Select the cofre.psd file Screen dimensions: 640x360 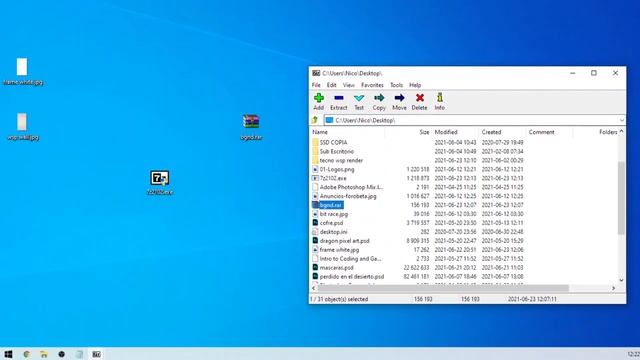[x=331, y=223]
